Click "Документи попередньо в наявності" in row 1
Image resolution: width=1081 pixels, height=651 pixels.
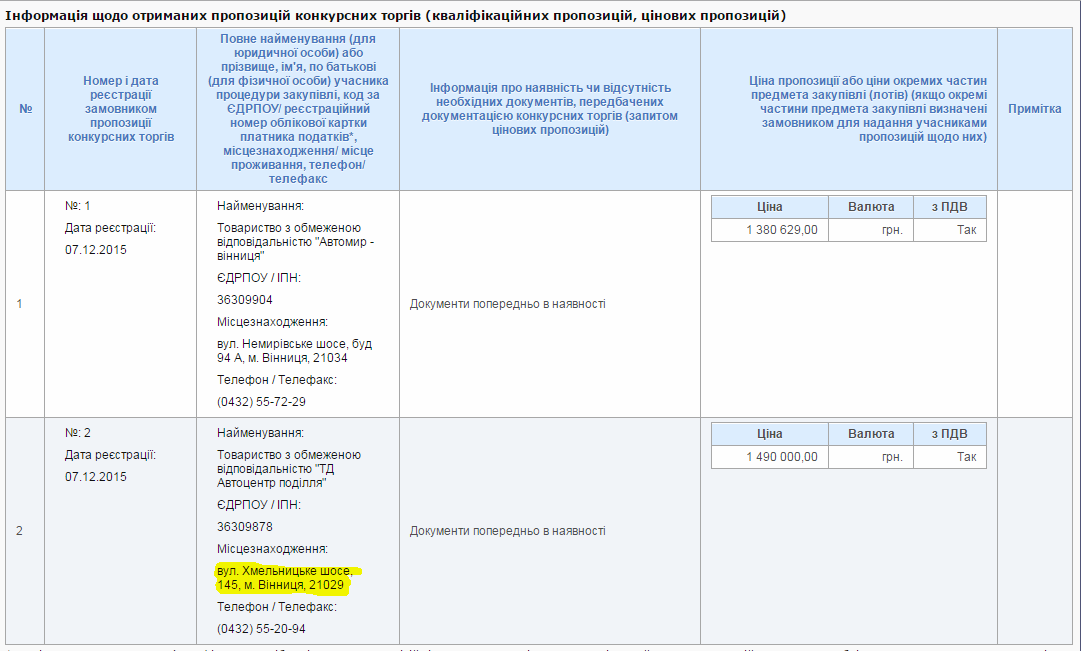[507, 304]
